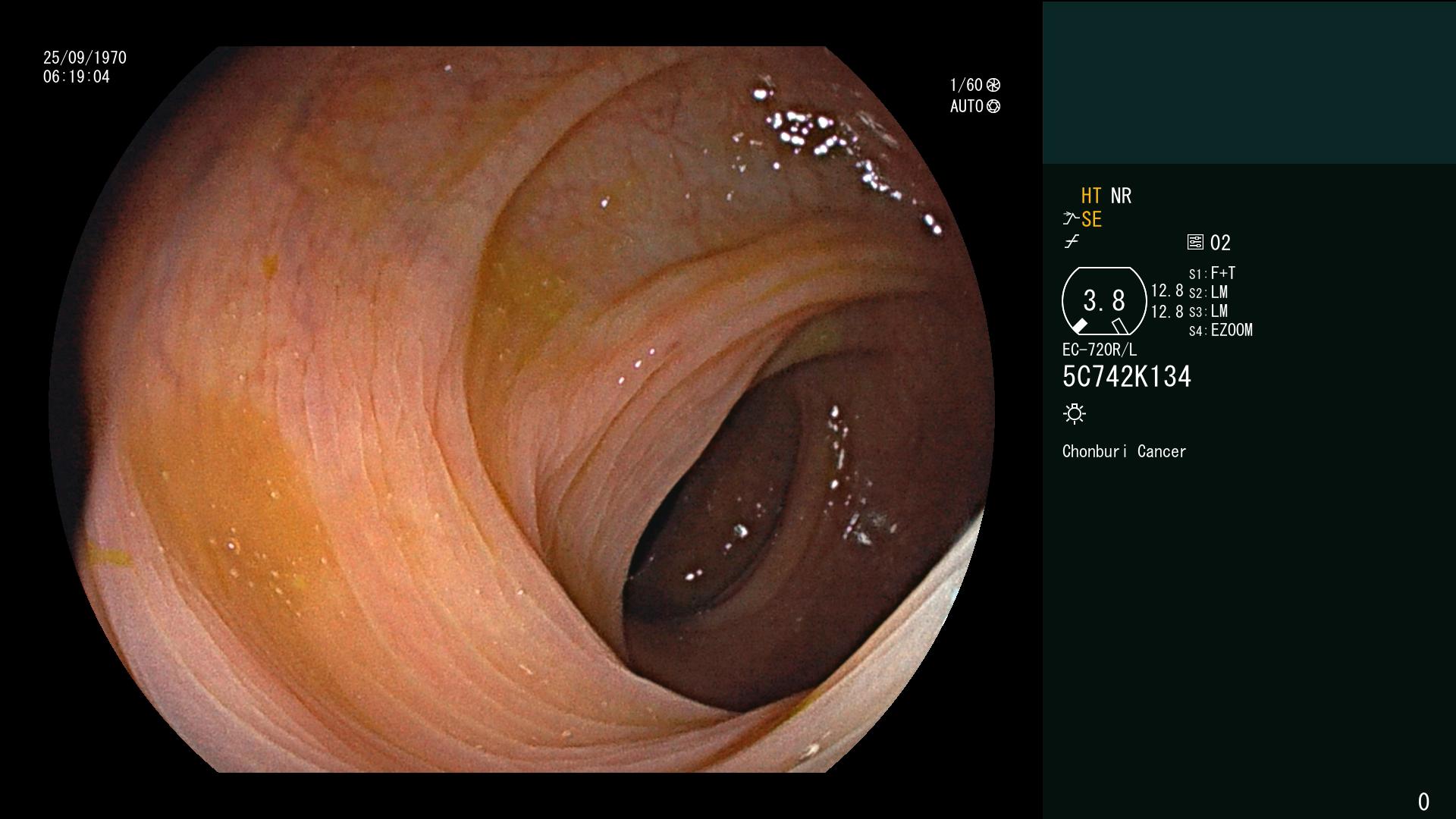Click the image counter 0 at bottom right

tap(1423, 802)
